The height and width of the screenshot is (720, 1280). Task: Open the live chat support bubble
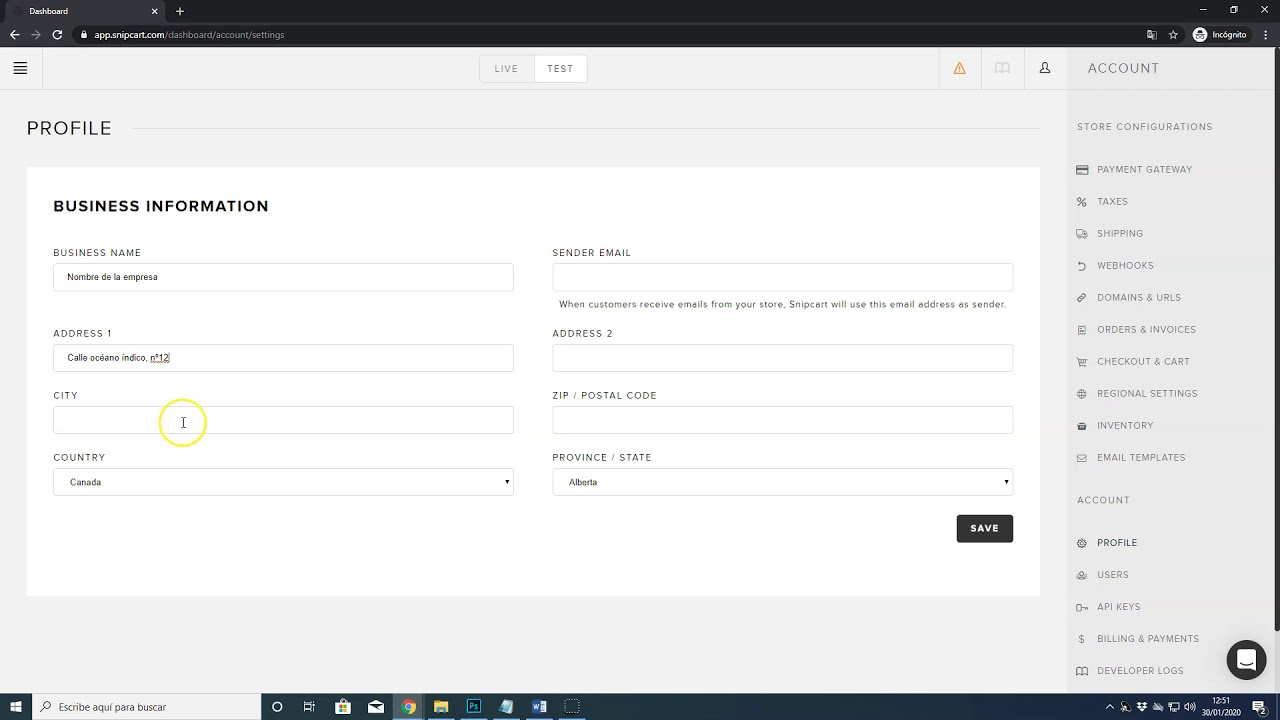click(1246, 660)
